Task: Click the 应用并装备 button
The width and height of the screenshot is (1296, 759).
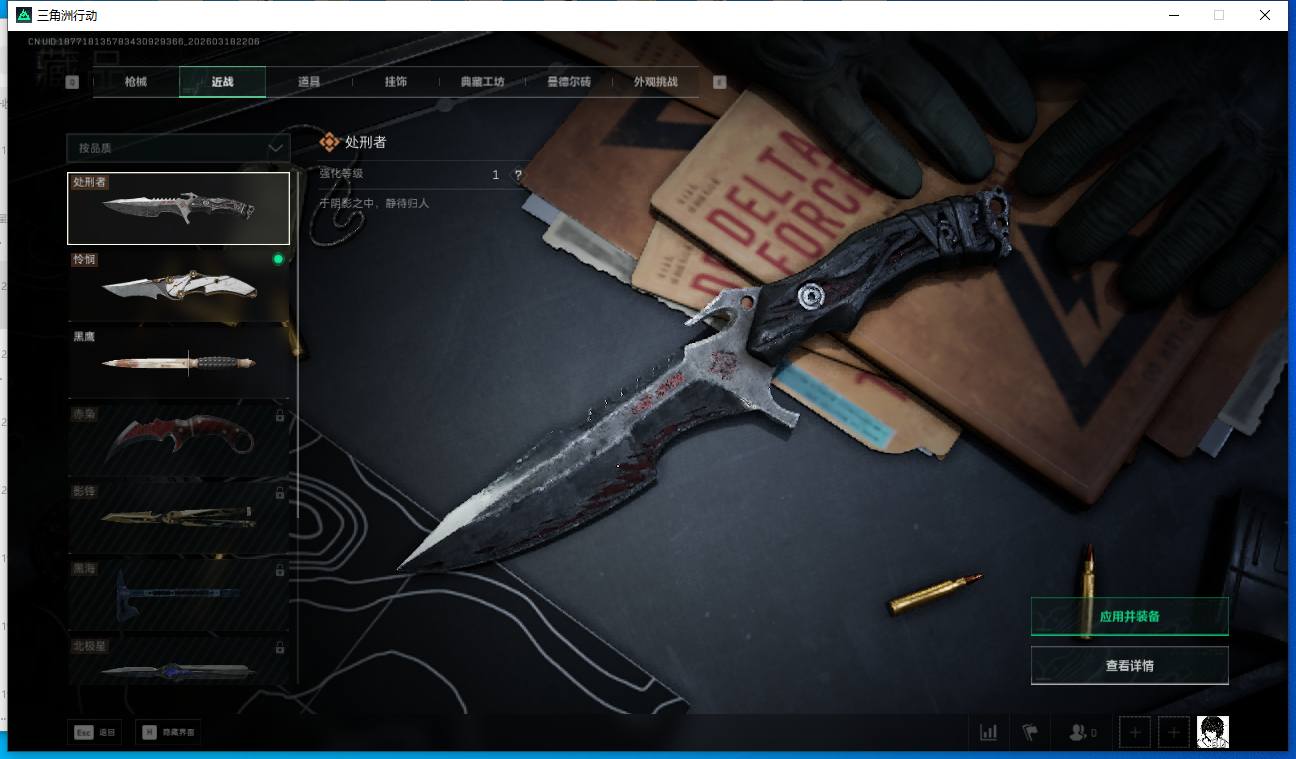Action: [1130, 617]
